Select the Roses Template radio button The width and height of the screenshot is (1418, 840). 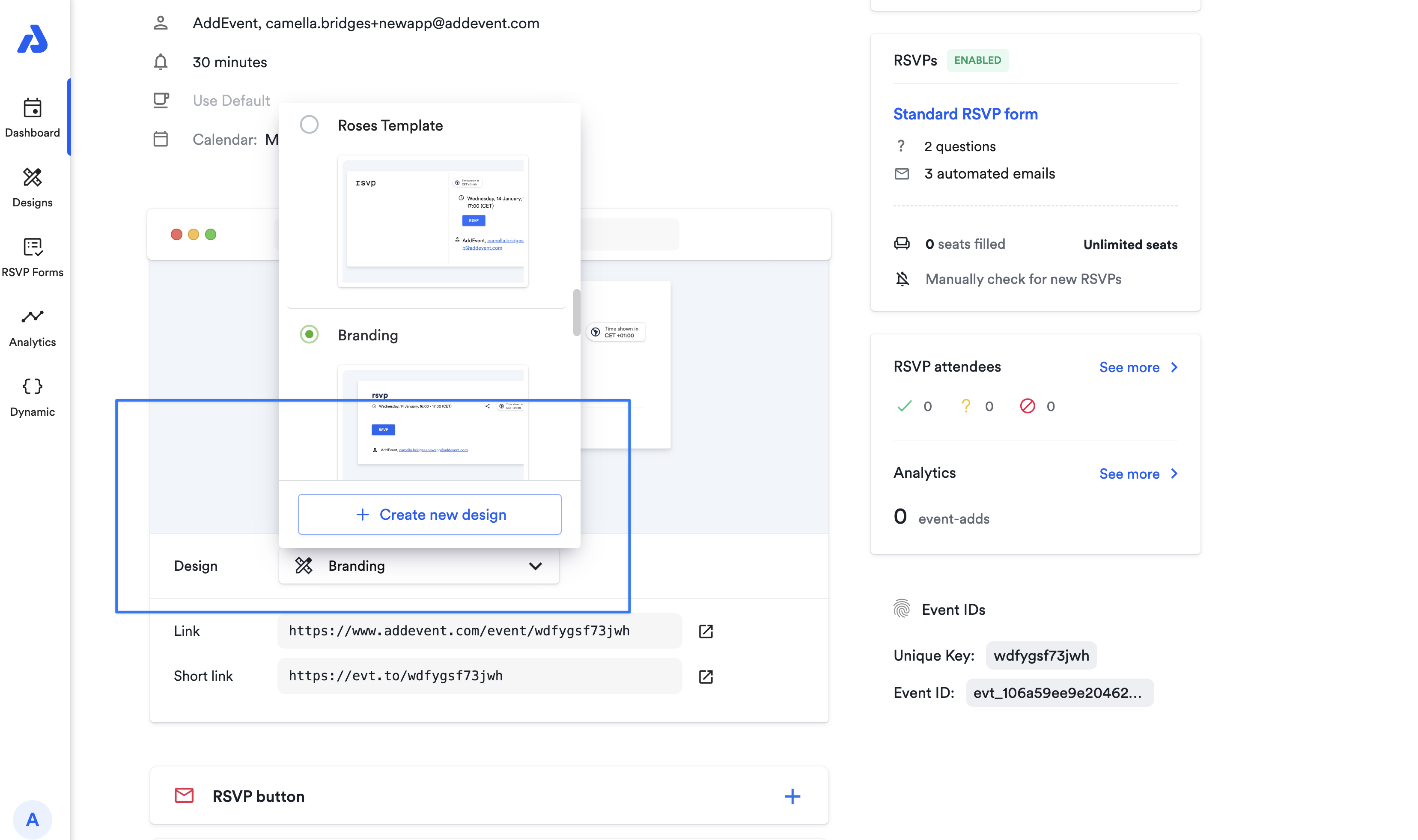coord(309,125)
